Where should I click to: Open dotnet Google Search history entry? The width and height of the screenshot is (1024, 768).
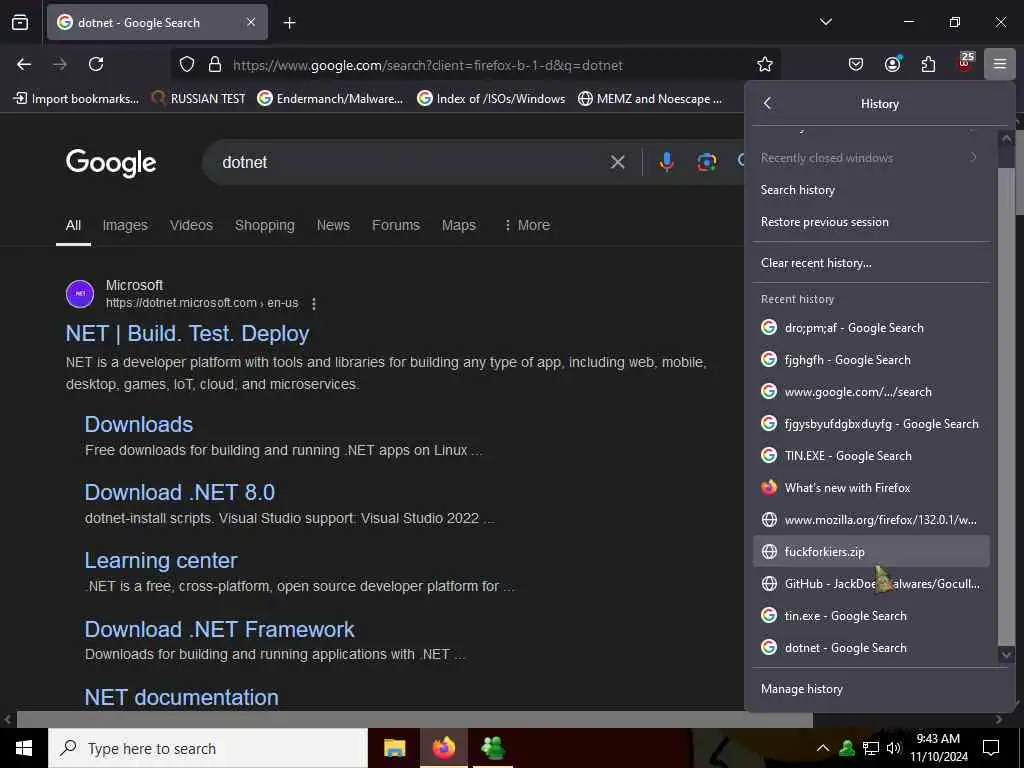[871, 648]
